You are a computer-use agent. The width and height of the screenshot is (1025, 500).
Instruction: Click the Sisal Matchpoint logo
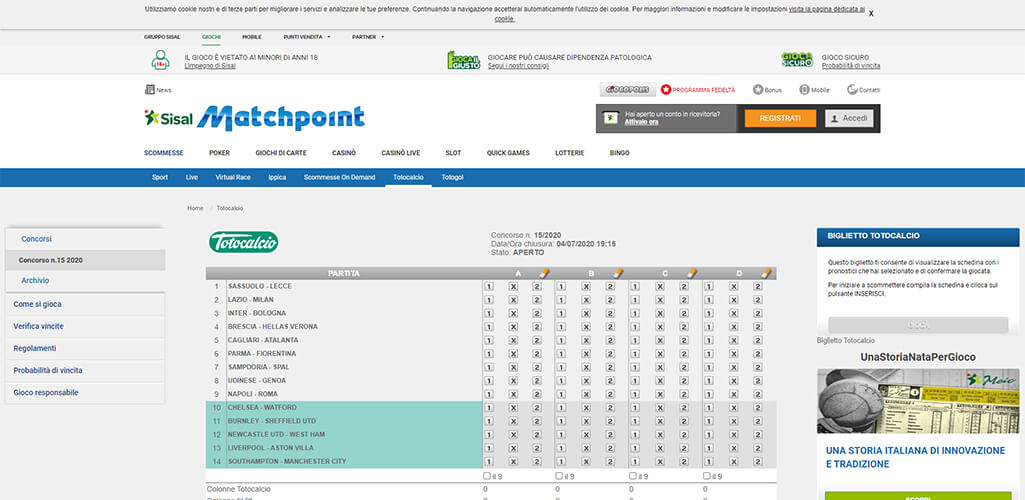pos(254,118)
